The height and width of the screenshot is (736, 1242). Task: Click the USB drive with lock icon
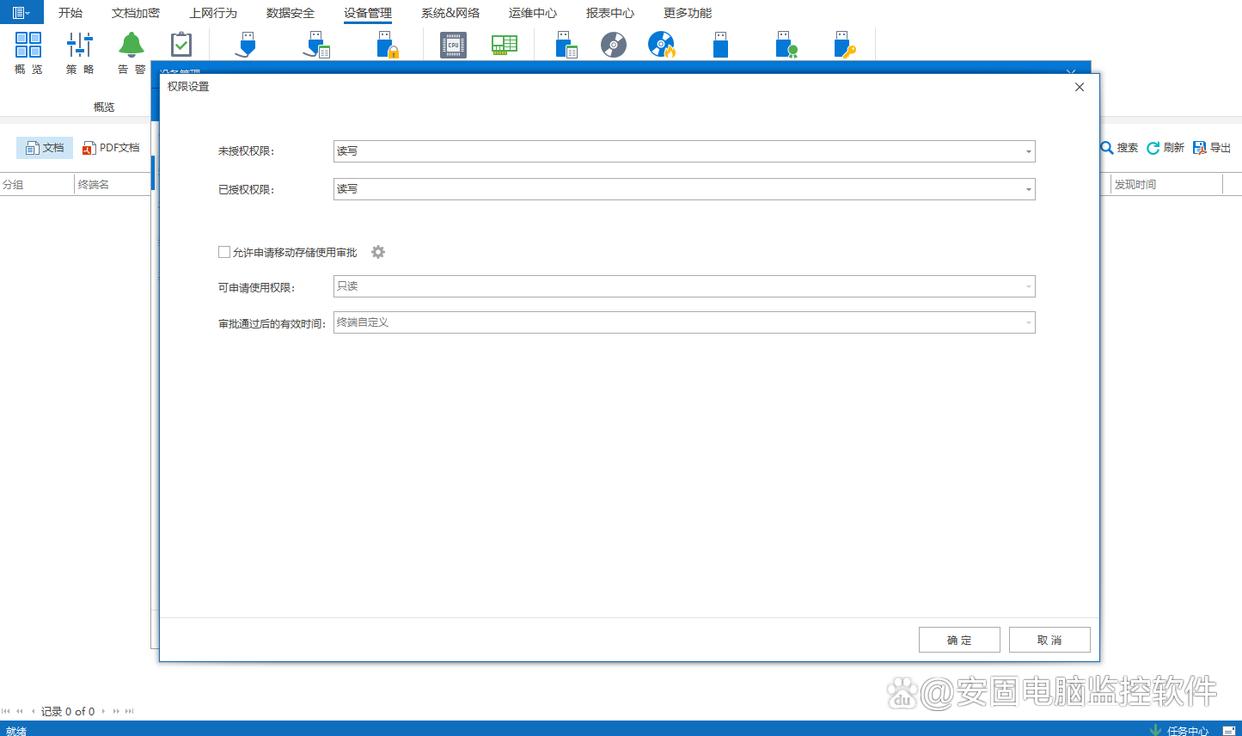coord(387,45)
